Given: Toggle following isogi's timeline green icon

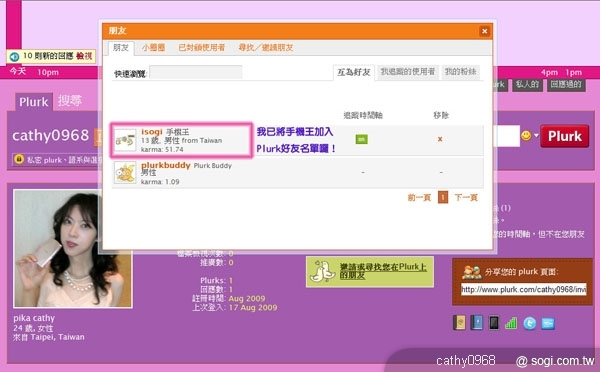Looking at the screenshot, I should (362, 139).
